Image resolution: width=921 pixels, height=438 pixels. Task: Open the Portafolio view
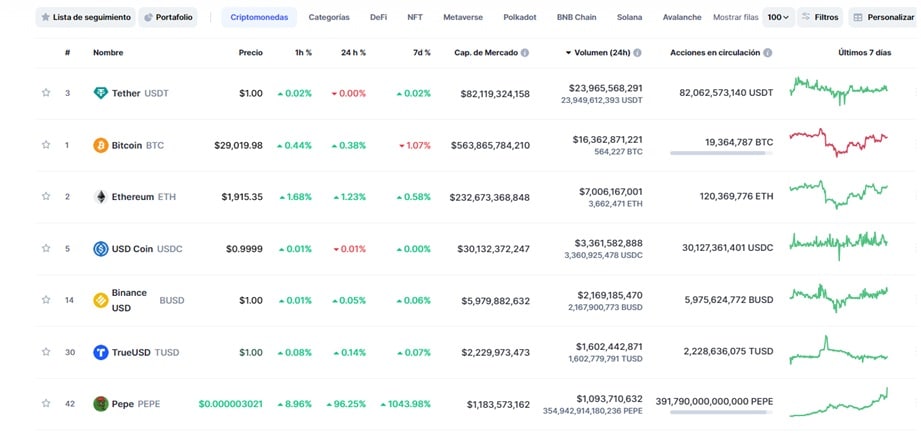[x=168, y=18]
